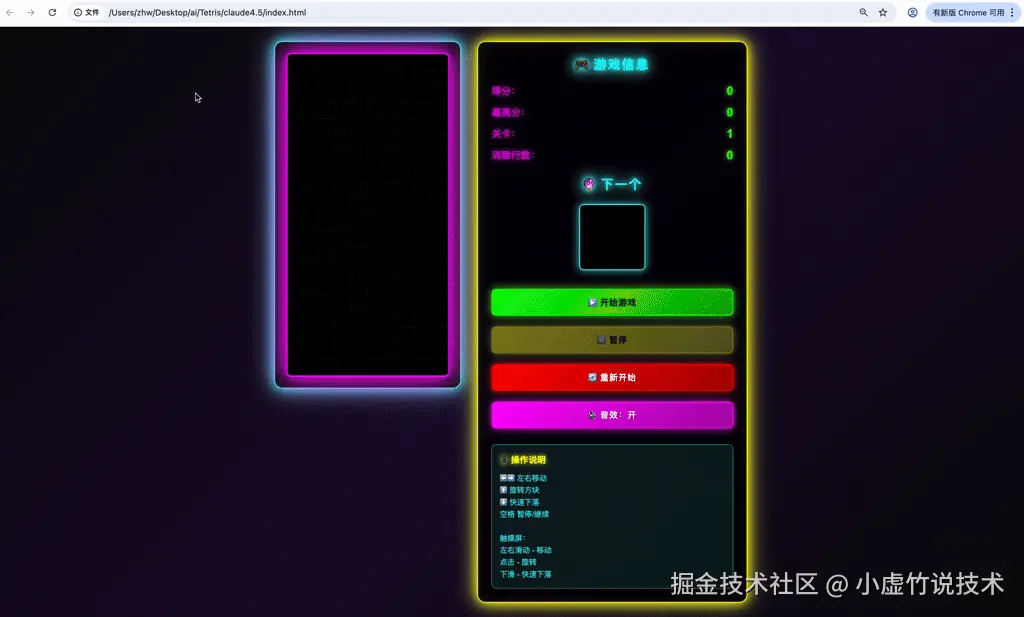Screen dimensions: 1024x617
Task: Click the page reload icon in the toolbar
Action: (x=52, y=13)
